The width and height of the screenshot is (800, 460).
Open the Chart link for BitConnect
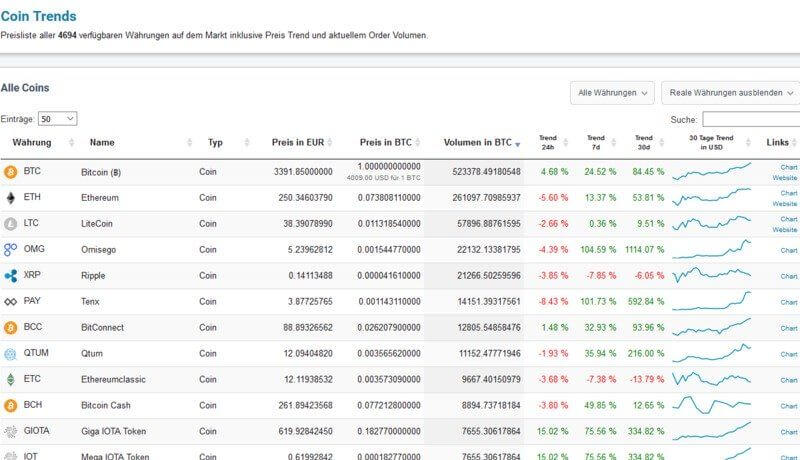pos(788,328)
